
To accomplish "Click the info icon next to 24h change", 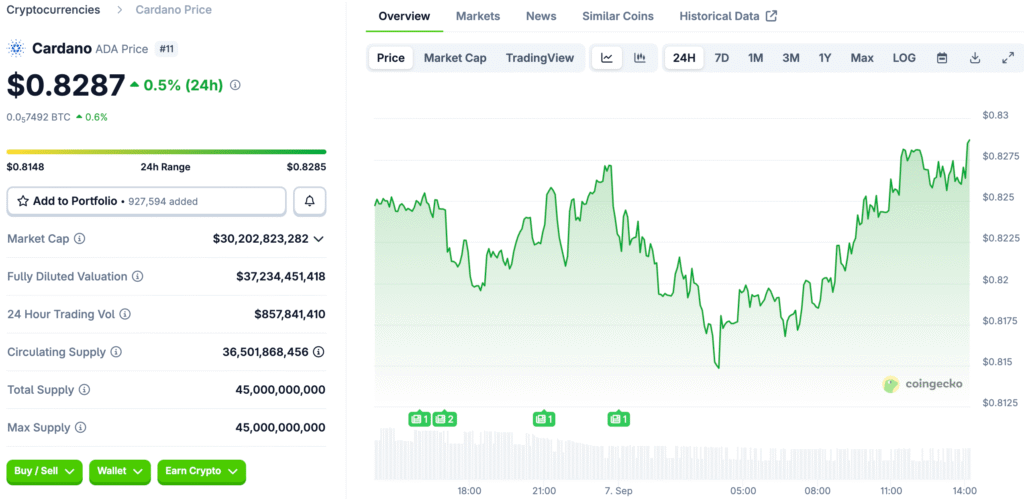I will coord(236,85).
